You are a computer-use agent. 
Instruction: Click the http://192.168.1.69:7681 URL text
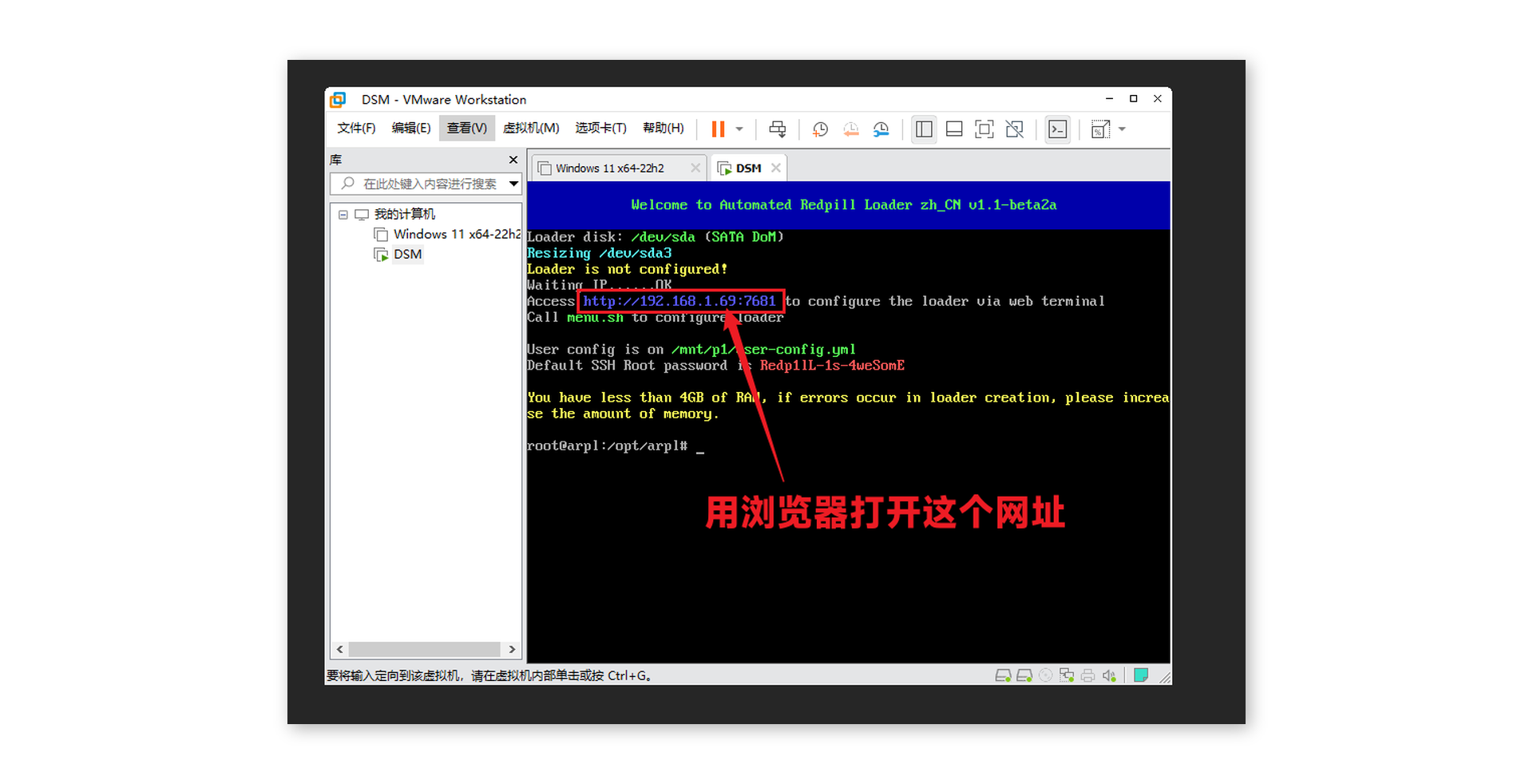pyautogui.click(x=679, y=301)
